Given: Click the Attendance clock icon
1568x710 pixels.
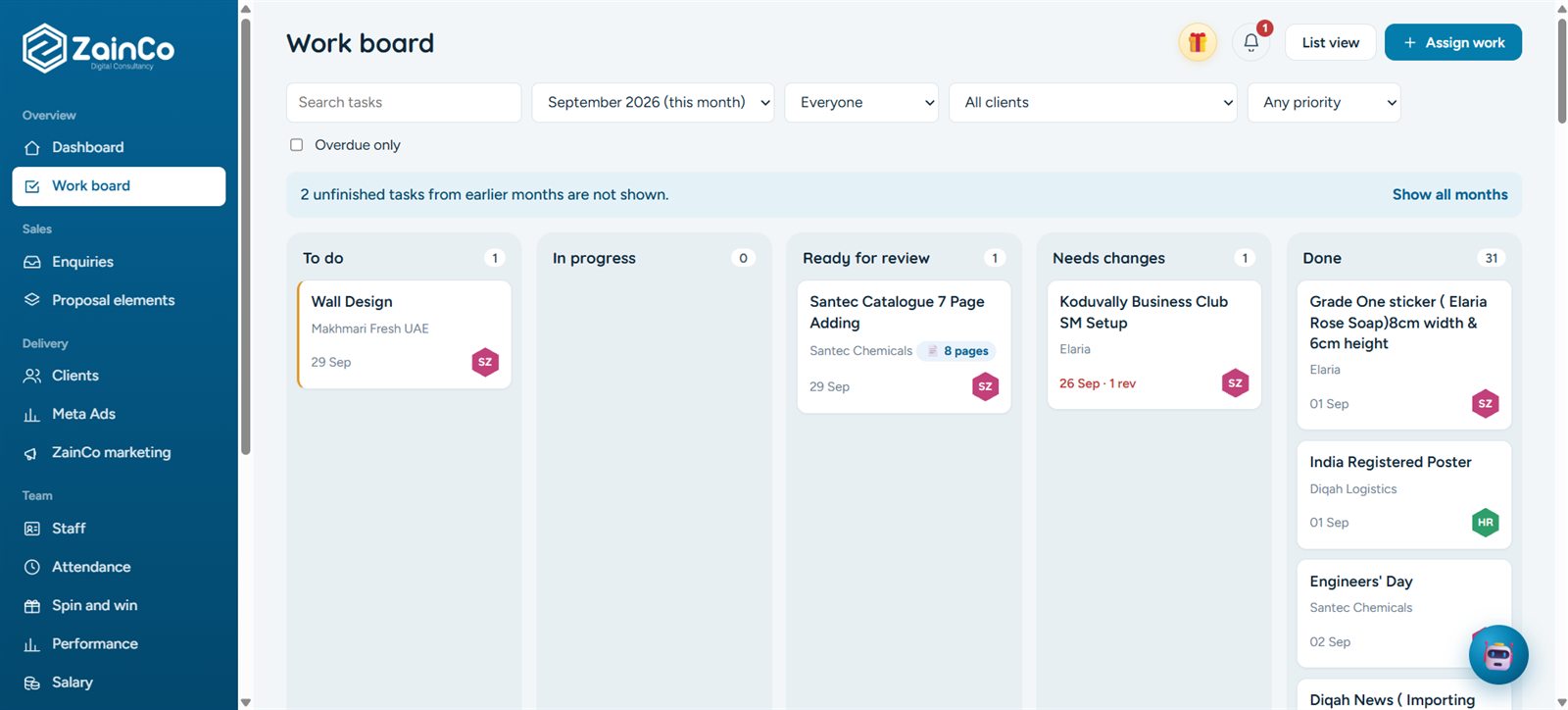Looking at the screenshot, I should (x=32, y=567).
